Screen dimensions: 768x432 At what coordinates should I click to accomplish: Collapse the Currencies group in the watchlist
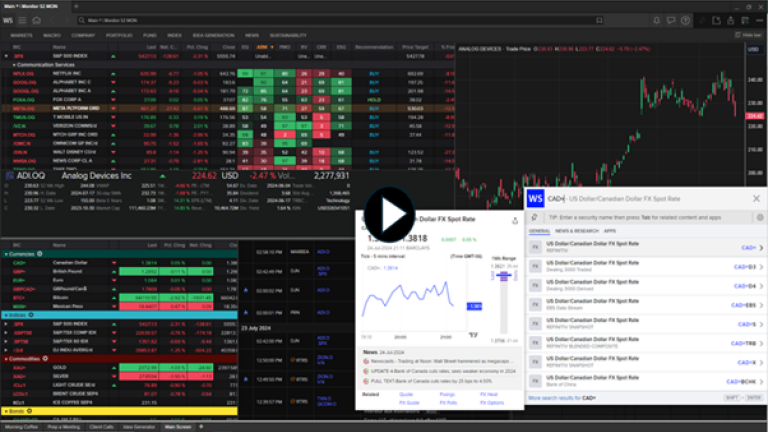[6, 254]
